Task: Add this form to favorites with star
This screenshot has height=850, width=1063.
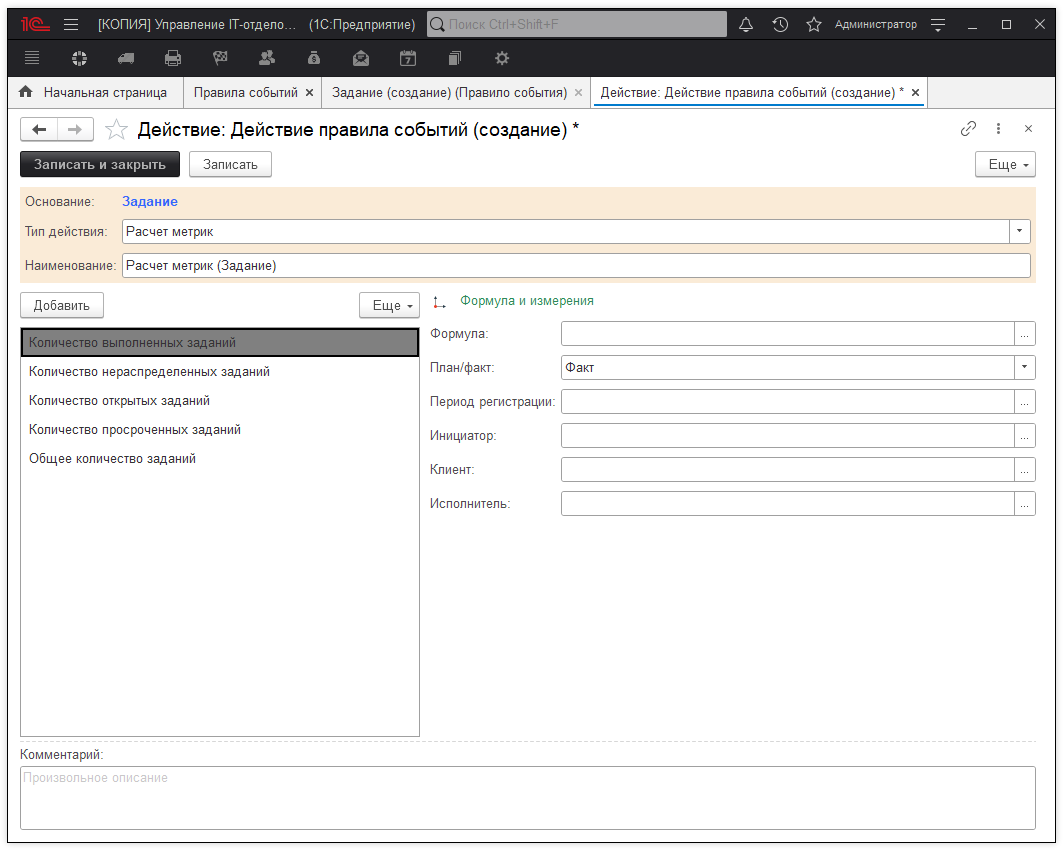Action: point(117,129)
